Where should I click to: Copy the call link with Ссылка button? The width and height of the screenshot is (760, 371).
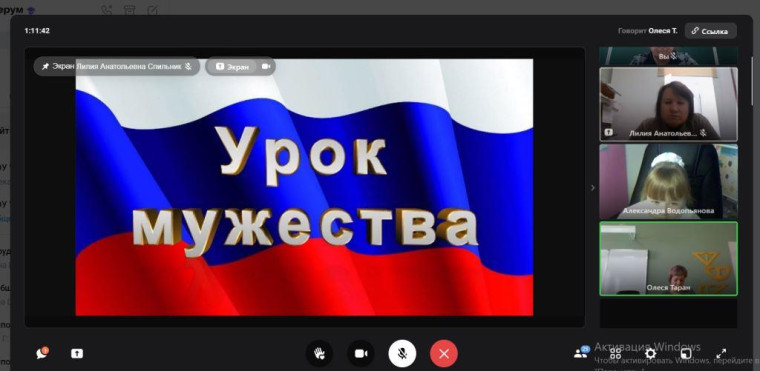(x=711, y=31)
